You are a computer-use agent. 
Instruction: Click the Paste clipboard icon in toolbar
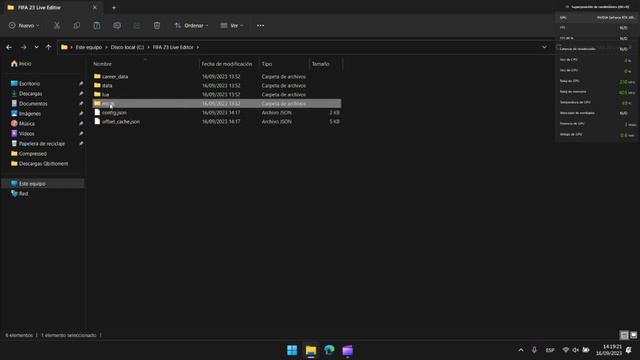click(97, 25)
